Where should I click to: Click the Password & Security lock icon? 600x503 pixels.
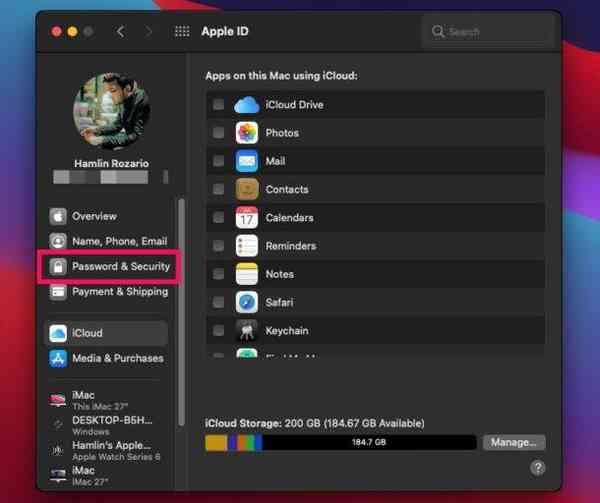click(58, 267)
